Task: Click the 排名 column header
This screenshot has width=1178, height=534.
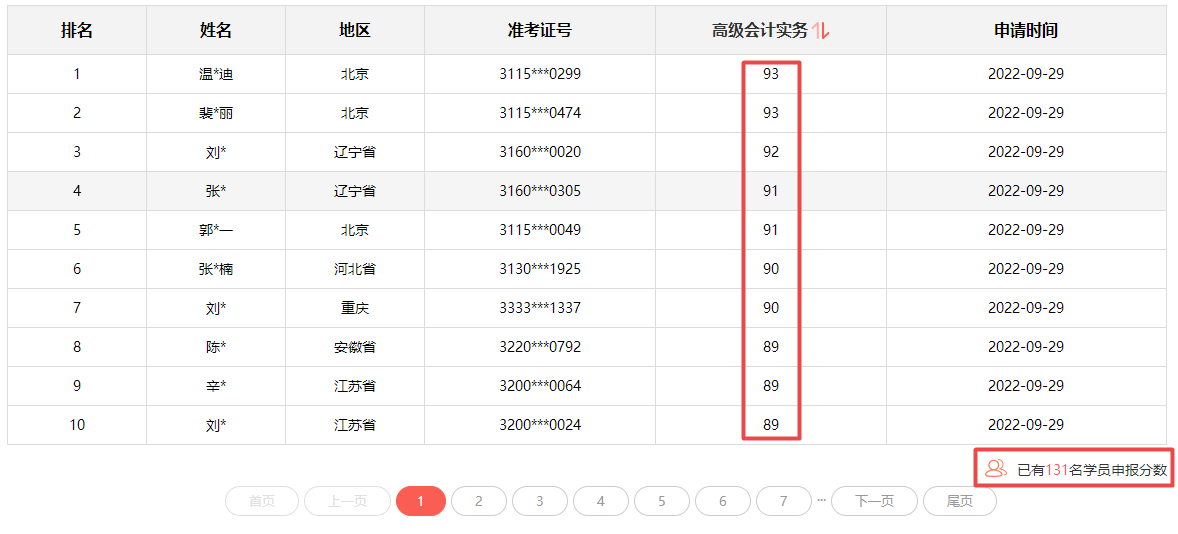Action: pos(77,30)
